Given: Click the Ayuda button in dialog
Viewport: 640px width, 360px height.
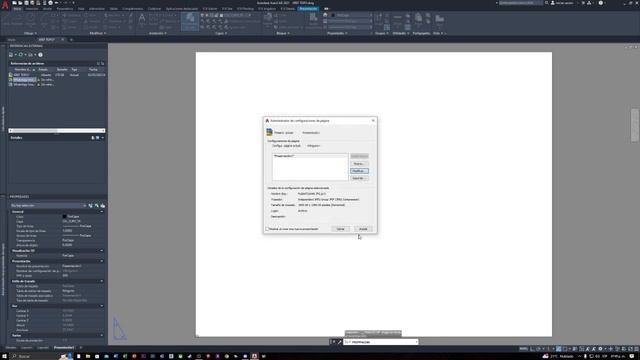Looking at the screenshot, I should tap(363, 229).
